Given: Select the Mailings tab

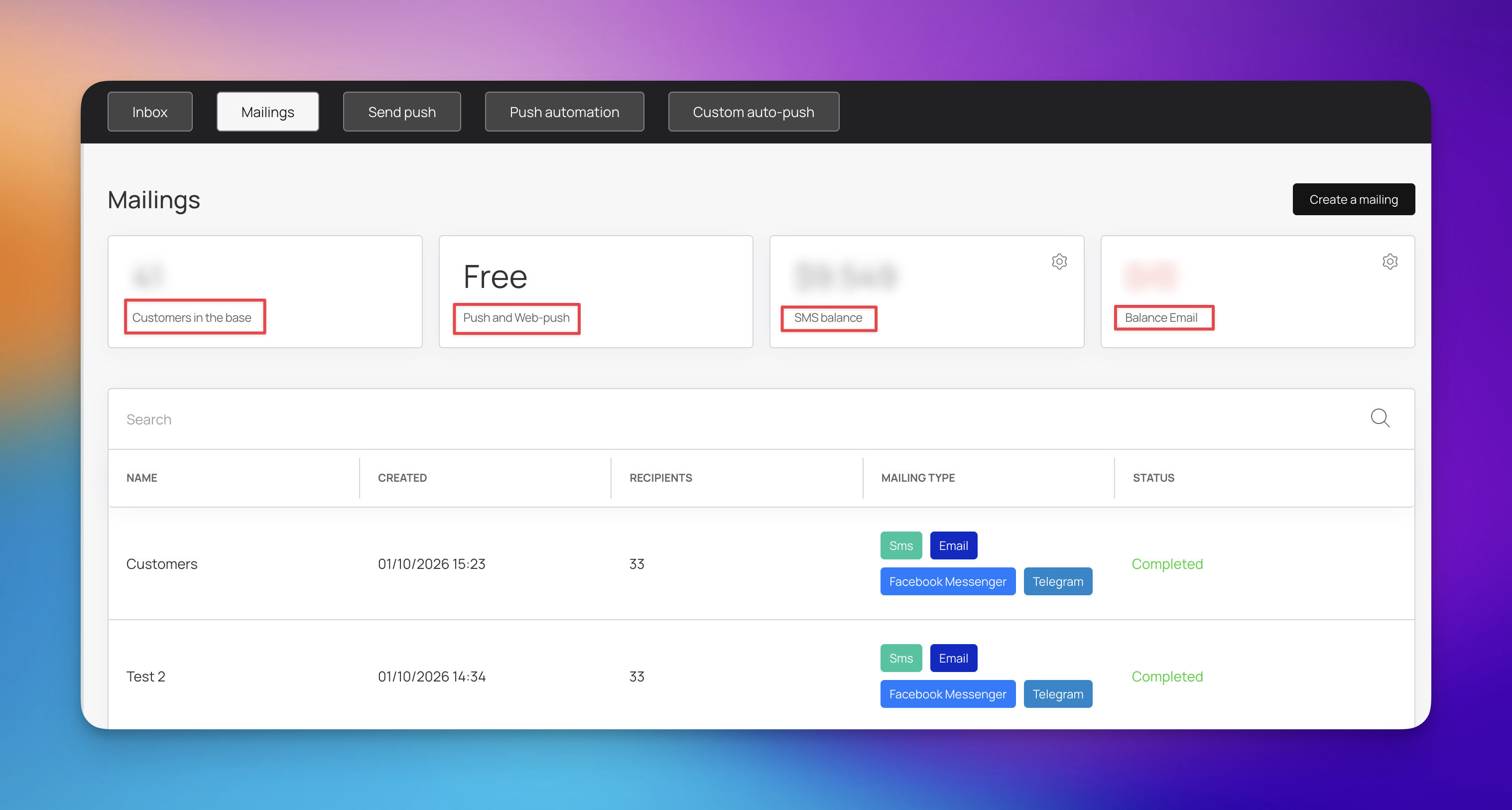Looking at the screenshot, I should pyautogui.click(x=267, y=112).
